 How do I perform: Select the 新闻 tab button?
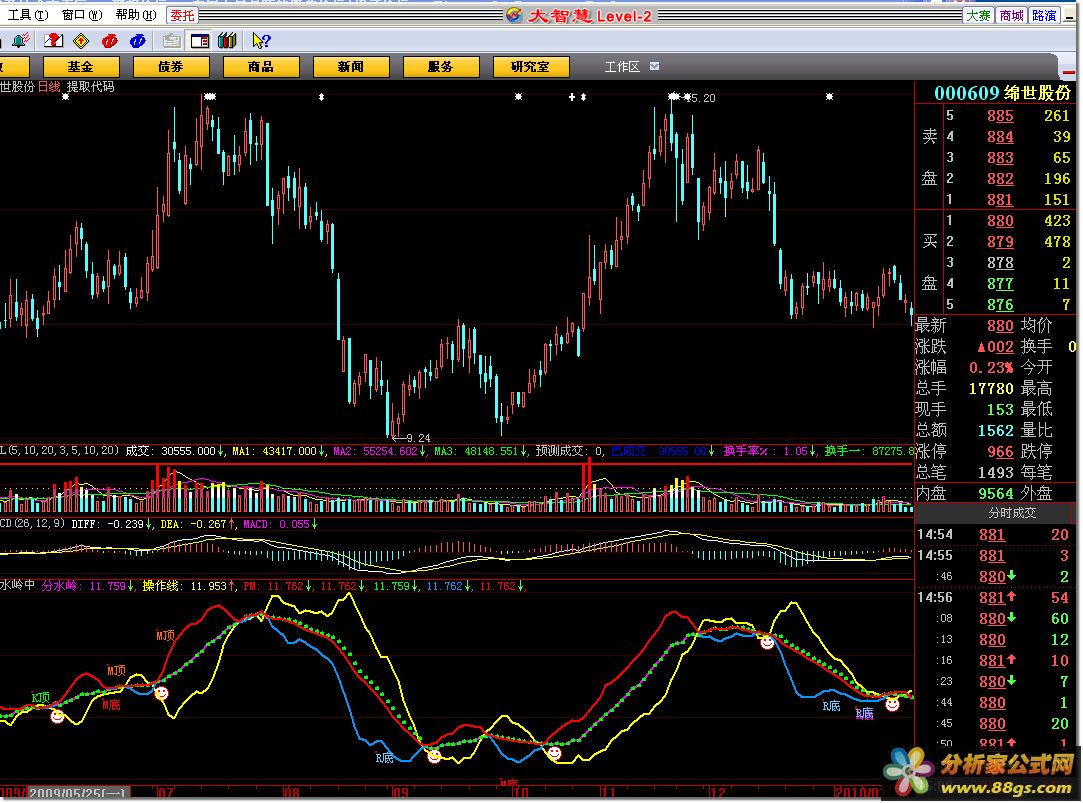(x=350, y=67)
